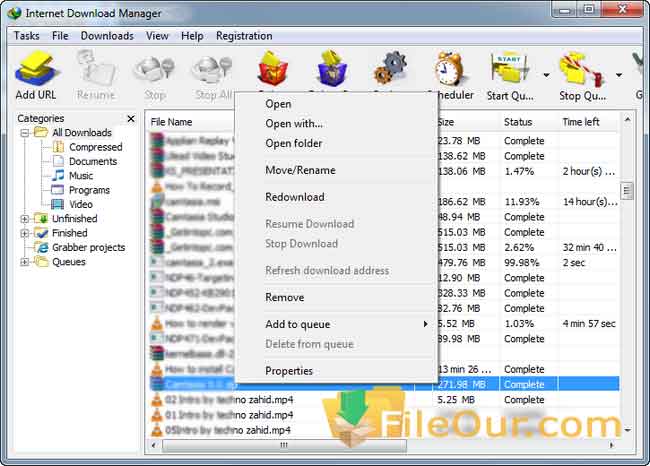Image resolution: width=650 pixels, height=466 pixels.
Task: Open Scheduler via the alarm clock icon
Action: pos(450,69)
